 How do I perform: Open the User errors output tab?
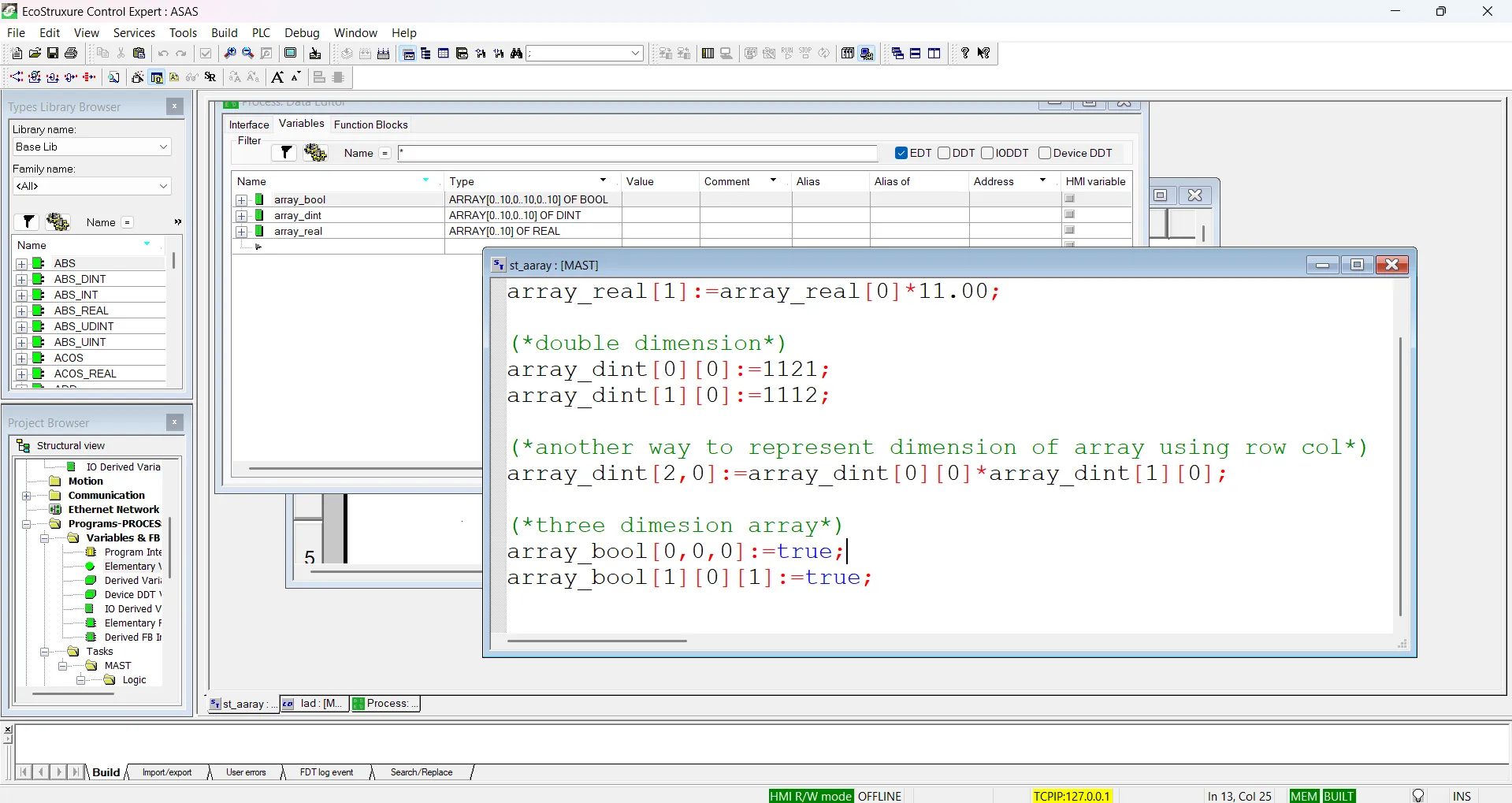246,772
